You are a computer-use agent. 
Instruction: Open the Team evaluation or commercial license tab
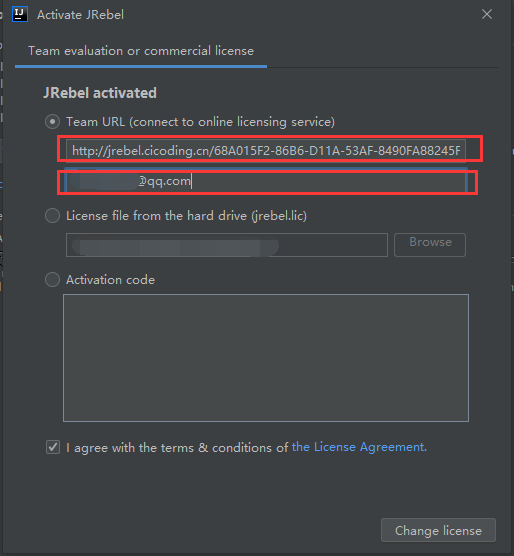coord(141,51)
